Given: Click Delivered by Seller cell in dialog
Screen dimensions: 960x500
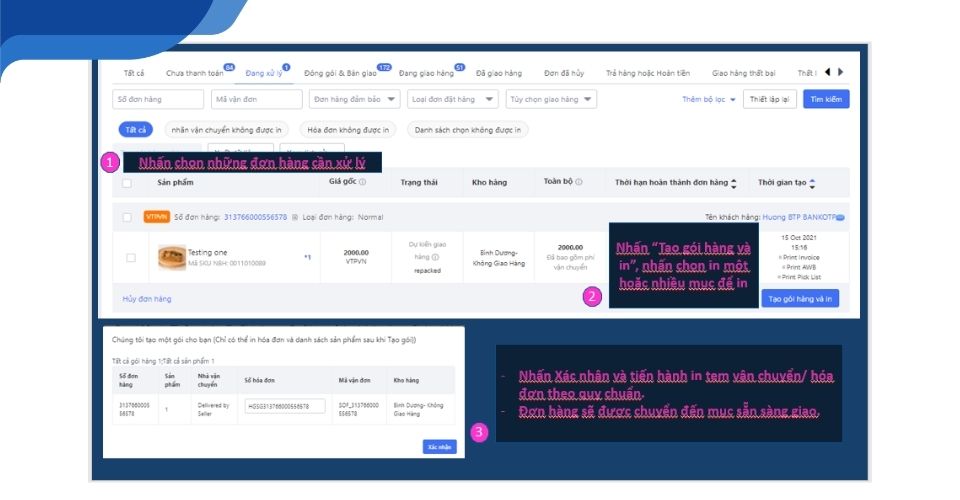Looking at the screenshot, I should (x=213, y=409).
